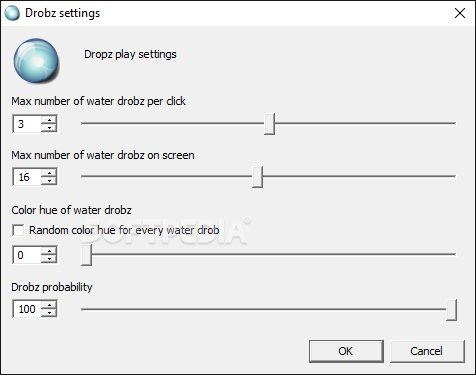Image resolution: width=476 pixels, height=375 pixels.
Task: Decrease drobz per click with down arrow
Action: coord(49,128)
